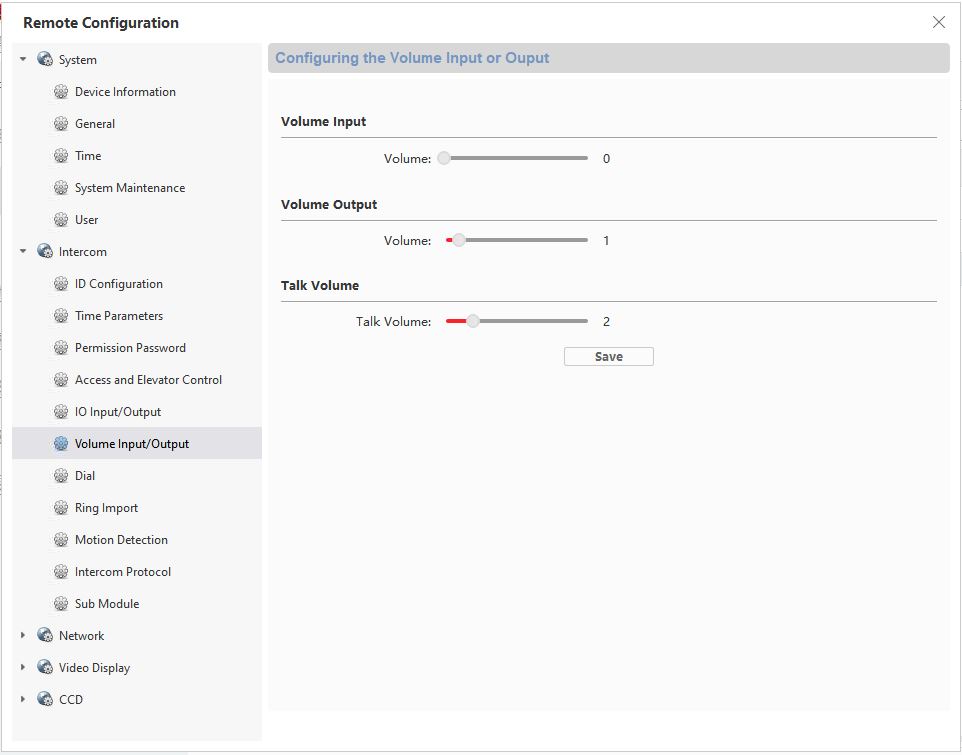Click the gear icon next to Time Parameters
The height and width of the screenshot is (755, 962).
(x=61, y=316)
